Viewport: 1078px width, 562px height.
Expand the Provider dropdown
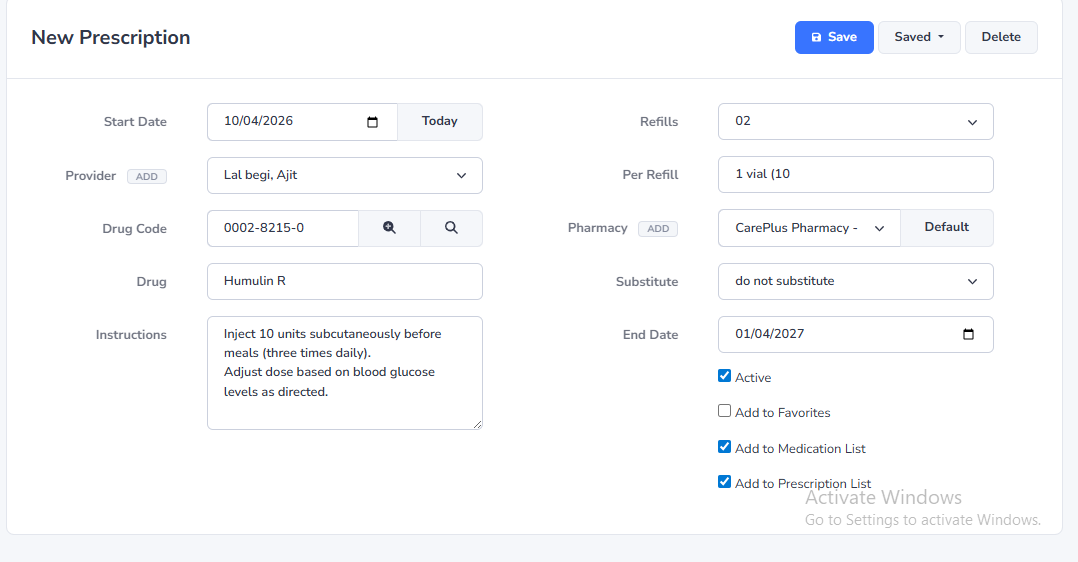click(x=344, y=175)
